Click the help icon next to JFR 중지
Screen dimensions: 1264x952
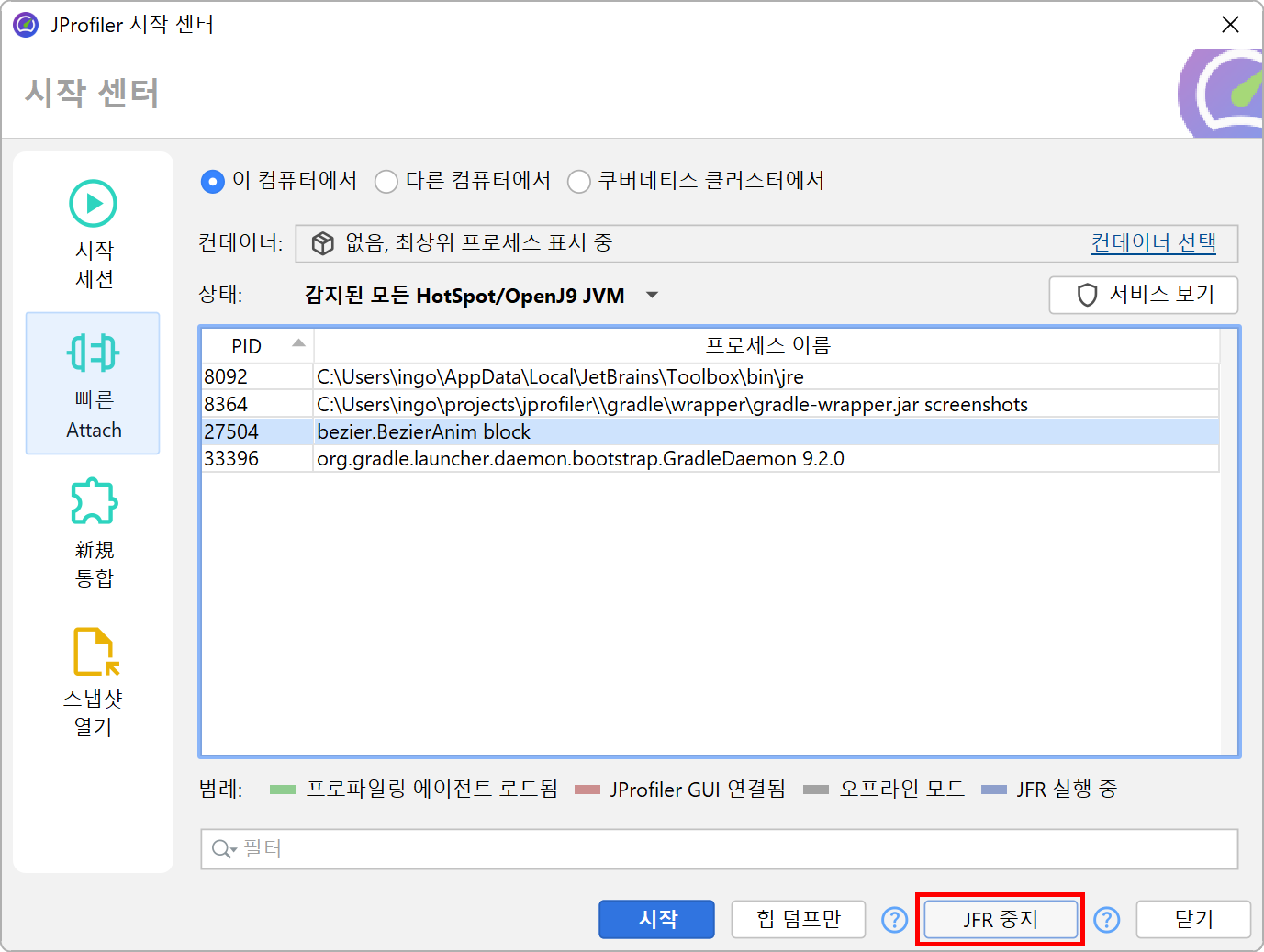pyautogui.click(x=1107, y=919)
